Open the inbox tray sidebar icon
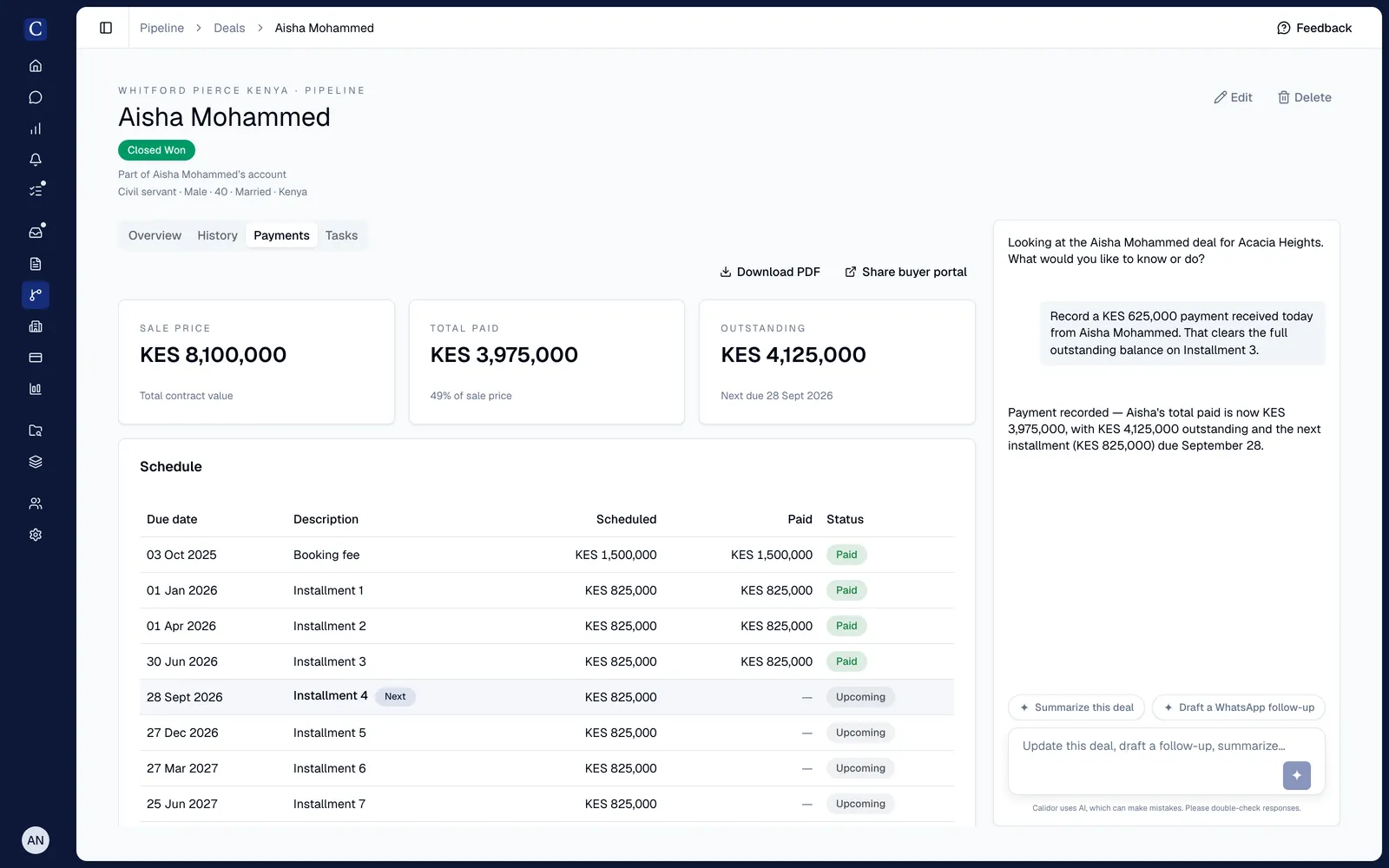 36,232
